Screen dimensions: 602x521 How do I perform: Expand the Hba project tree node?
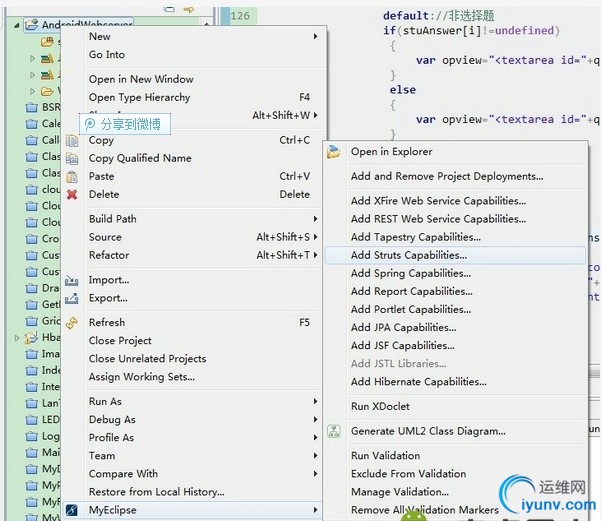pyautogui.click(x=17, y=338)
